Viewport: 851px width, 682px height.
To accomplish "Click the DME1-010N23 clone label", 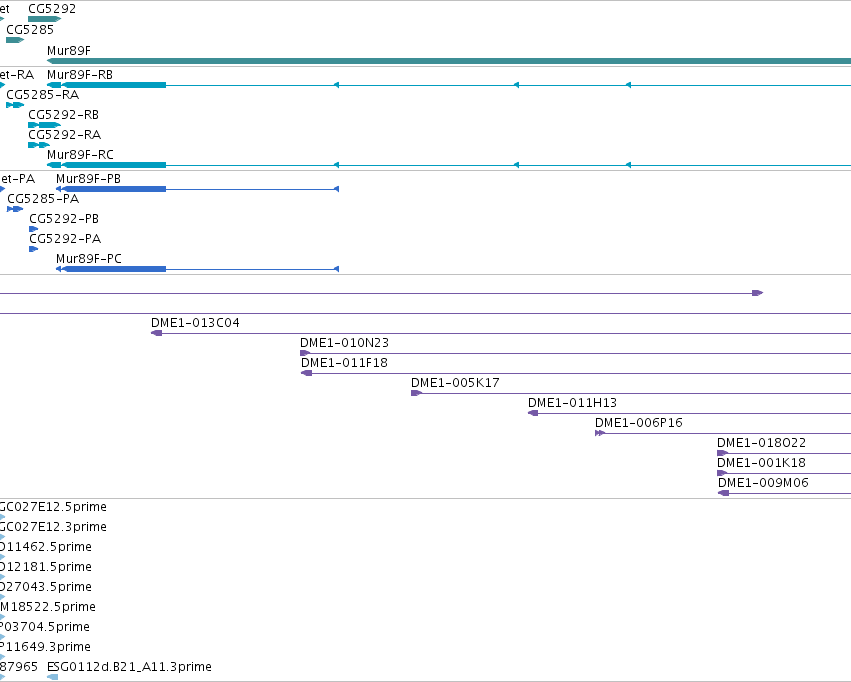I will [x=345, y=343].
